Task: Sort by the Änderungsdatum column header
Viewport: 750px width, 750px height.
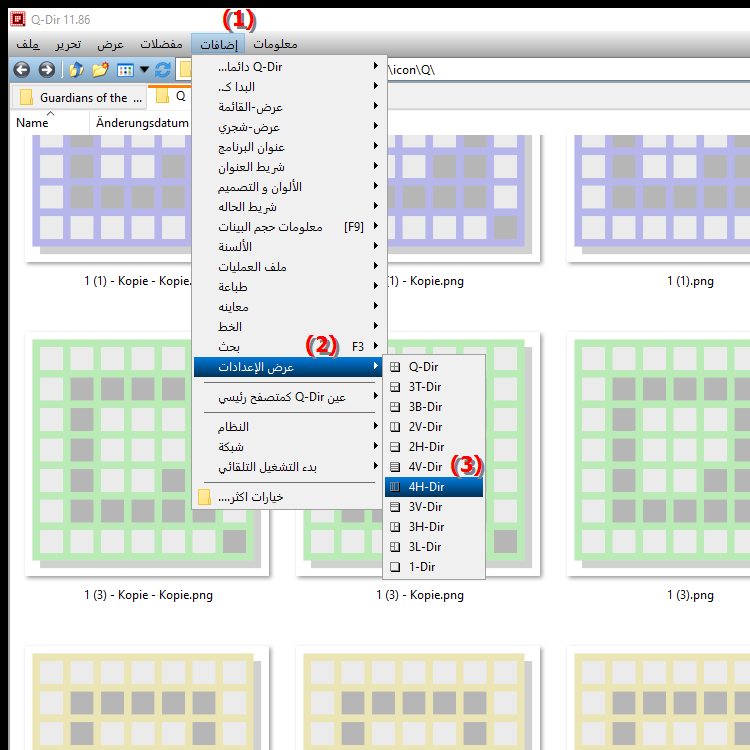Action: click(x=141, y=123)
